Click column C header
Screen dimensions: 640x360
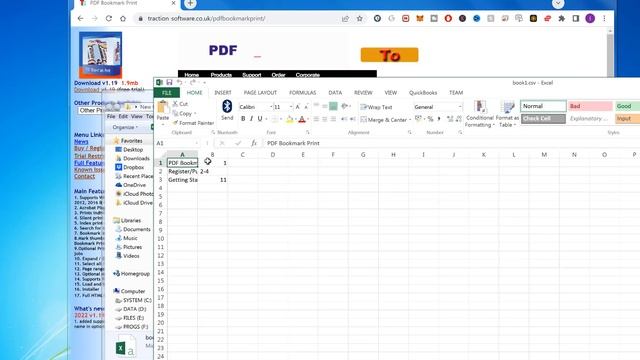click(x=242, y=155)
